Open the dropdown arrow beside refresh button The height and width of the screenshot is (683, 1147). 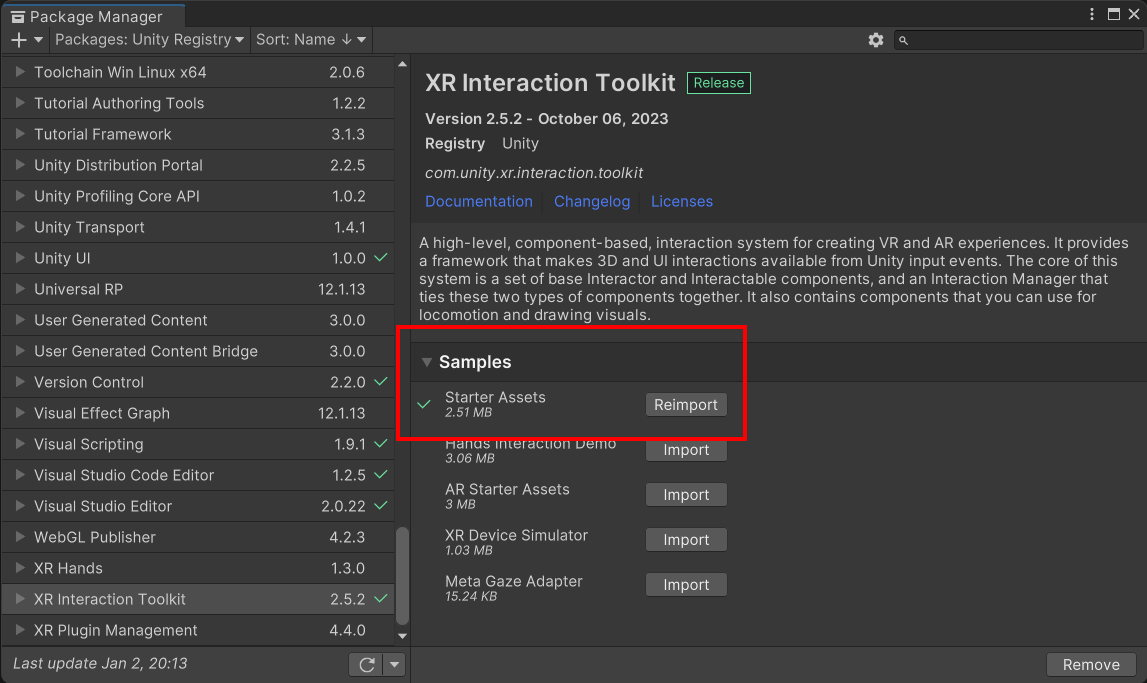(394, 665)
